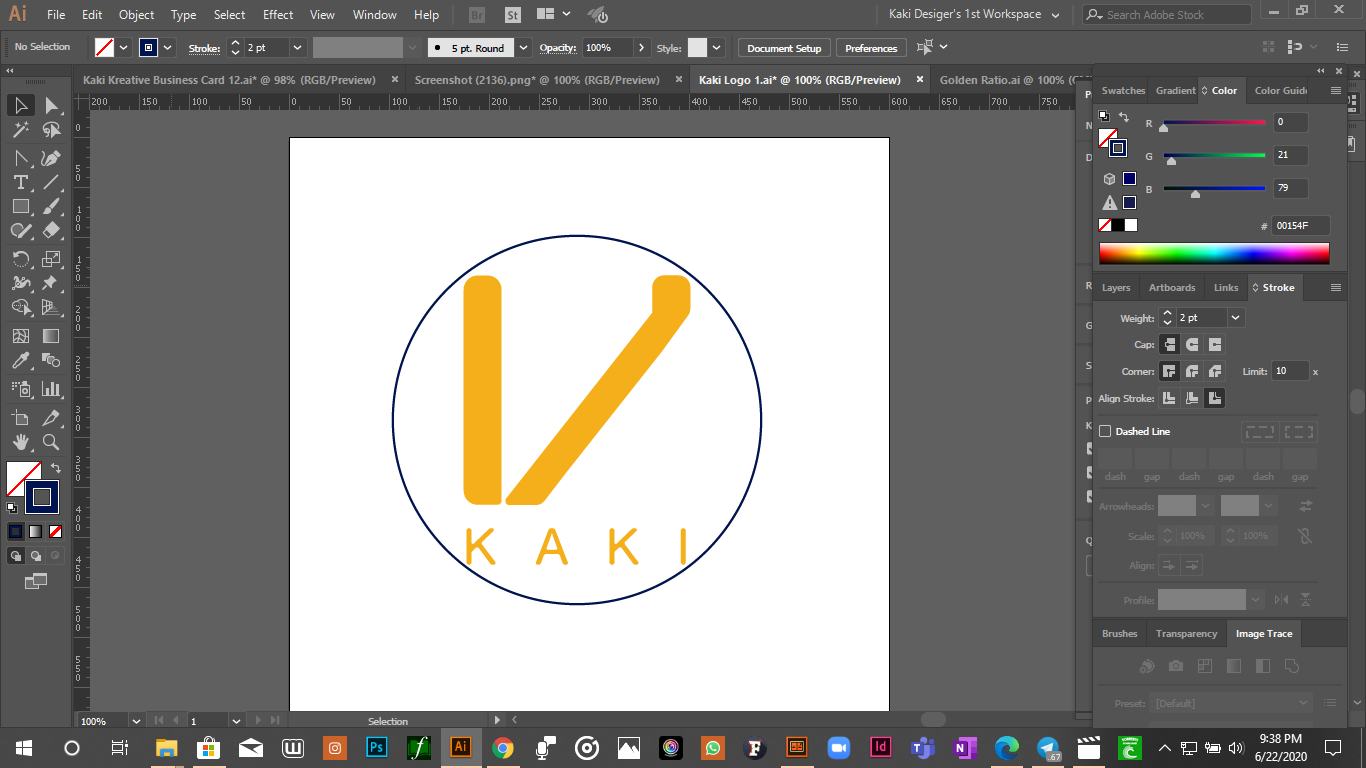Set stroke cap to Projecting Cap
1366x768 pixels.
pyautogui.click(x=1215, y=344)
